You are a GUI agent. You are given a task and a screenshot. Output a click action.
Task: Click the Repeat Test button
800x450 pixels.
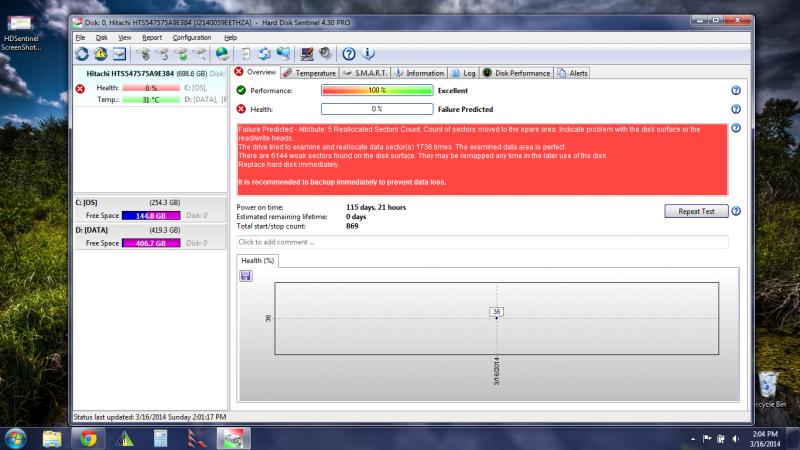click(x=696, y=211)
